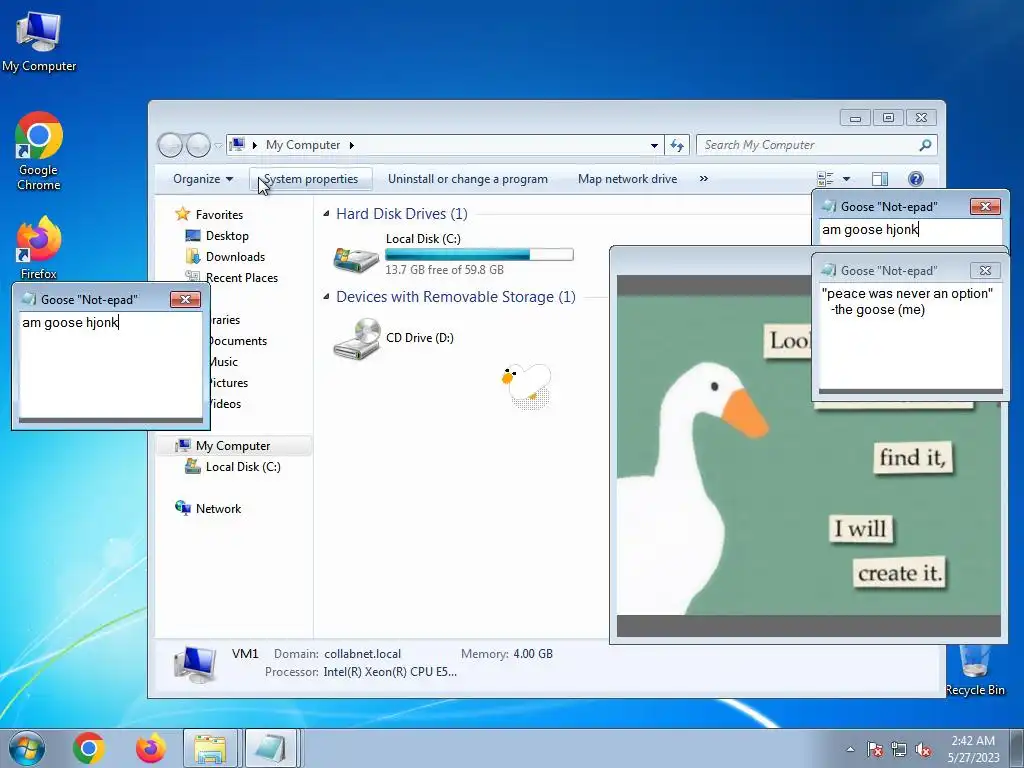This screenshot has height=768, width=1024.
Task: Collapse the Hard Disk Drives group
Action: (x=326, y=214)
